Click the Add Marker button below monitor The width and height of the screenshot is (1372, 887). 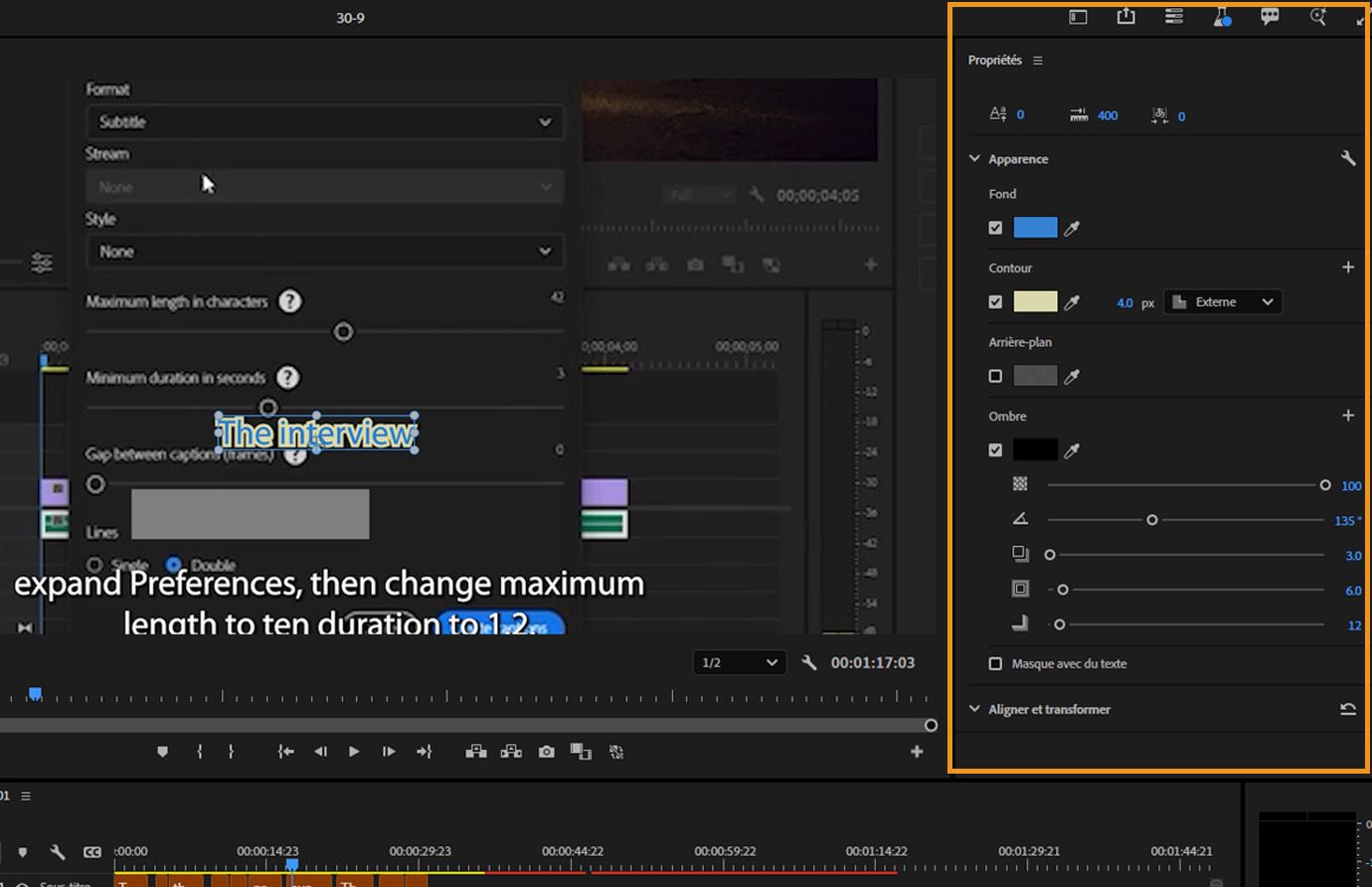point(163,752)
